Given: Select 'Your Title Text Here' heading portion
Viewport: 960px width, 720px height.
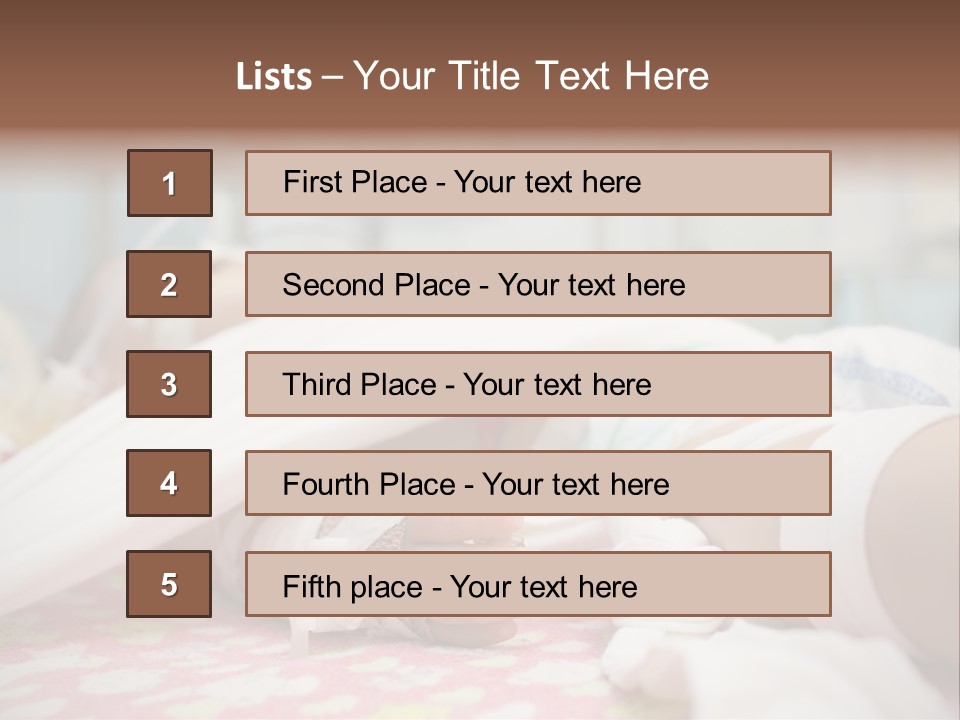Looking at the screenshot, I should coord(531,76).
